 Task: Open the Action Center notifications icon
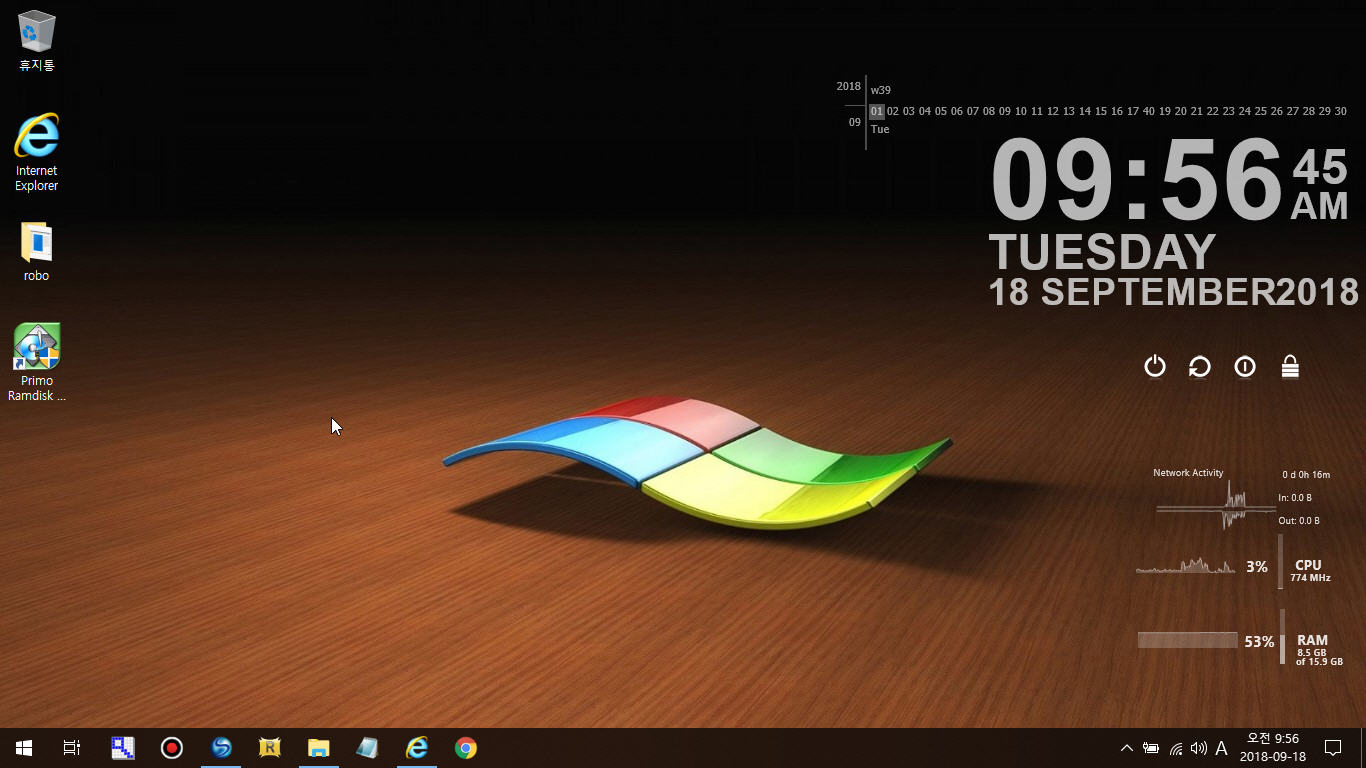click(x=1333, y=748)
